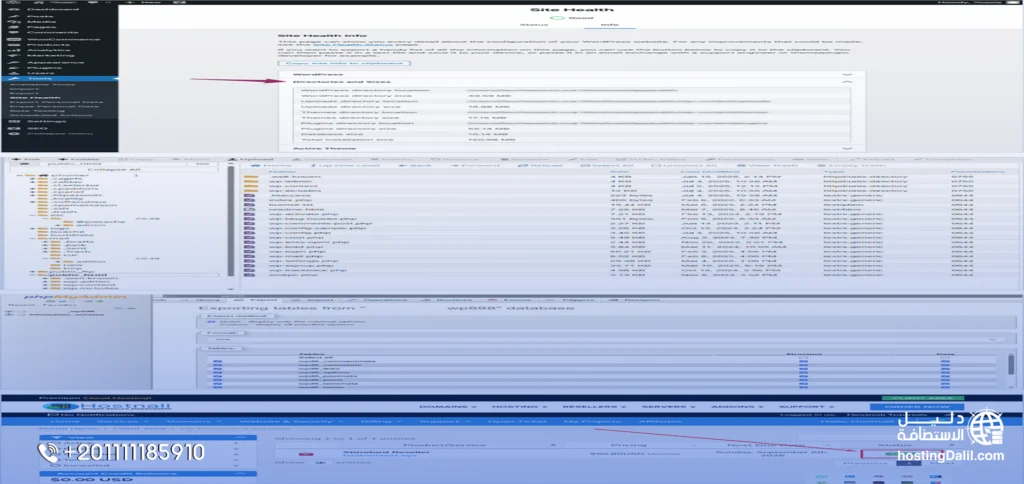Open Users in the WordPress sidebar
The width and height of the screenshot is (1024, 484).
click(x=40, y=73)
